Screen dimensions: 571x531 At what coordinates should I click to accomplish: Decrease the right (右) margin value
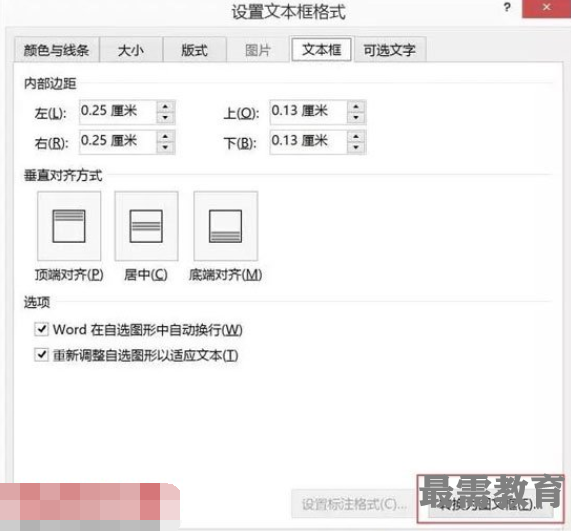(x=166, y=148)
